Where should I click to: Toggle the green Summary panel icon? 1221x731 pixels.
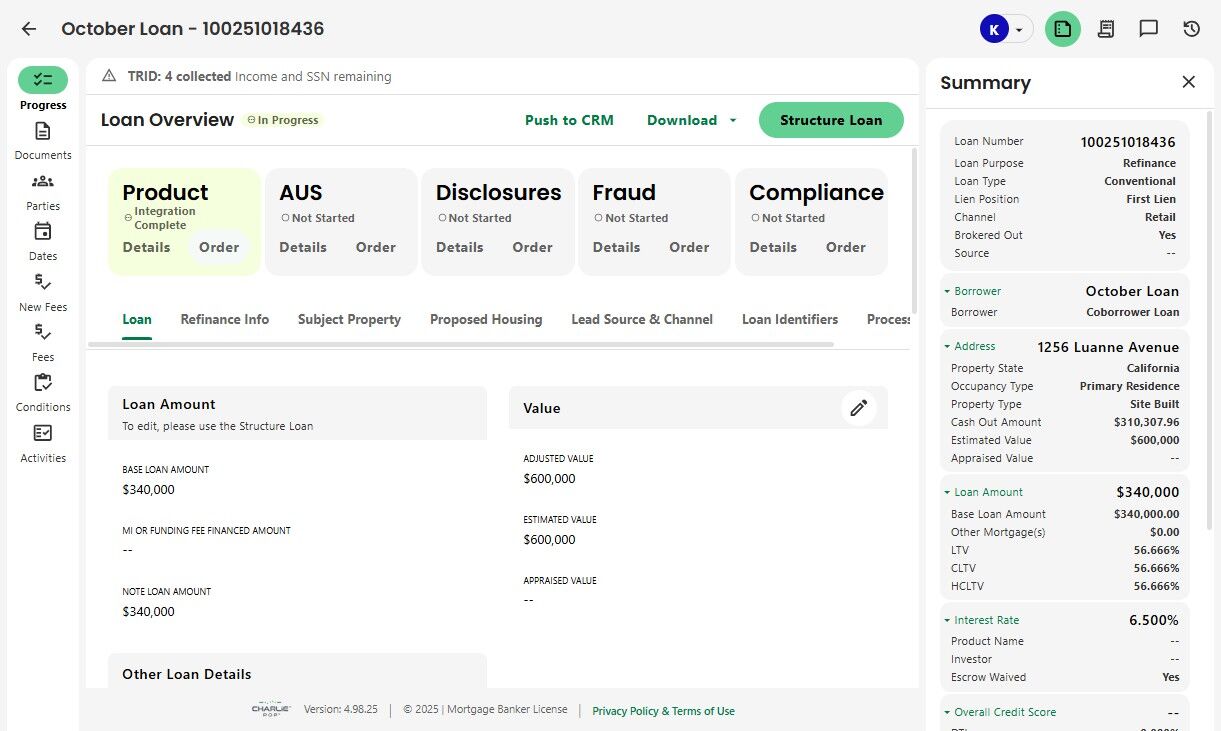[1062, 29]
